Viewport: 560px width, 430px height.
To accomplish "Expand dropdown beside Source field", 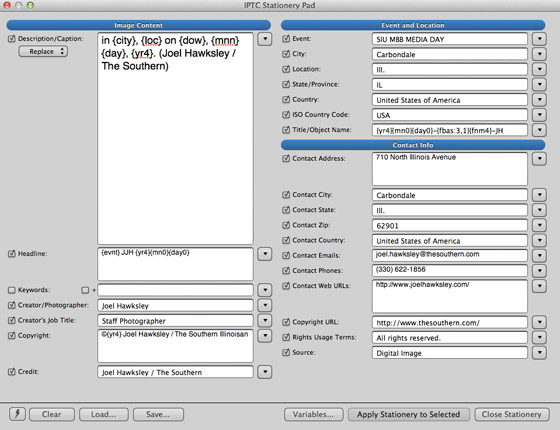I will click(539, 352).
